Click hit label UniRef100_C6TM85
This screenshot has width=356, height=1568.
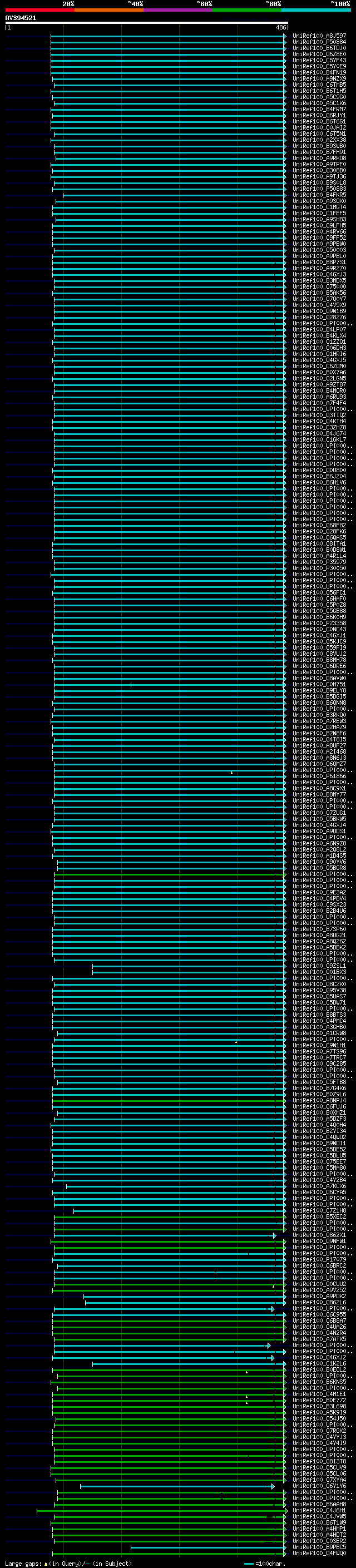pos(319,85)
